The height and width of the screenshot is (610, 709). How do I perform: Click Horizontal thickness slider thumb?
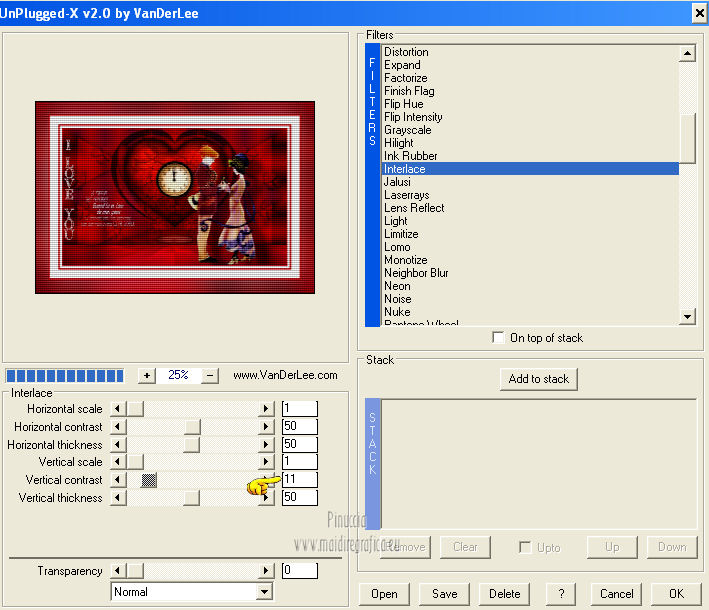pyautogui.click(x=192, y=444)
